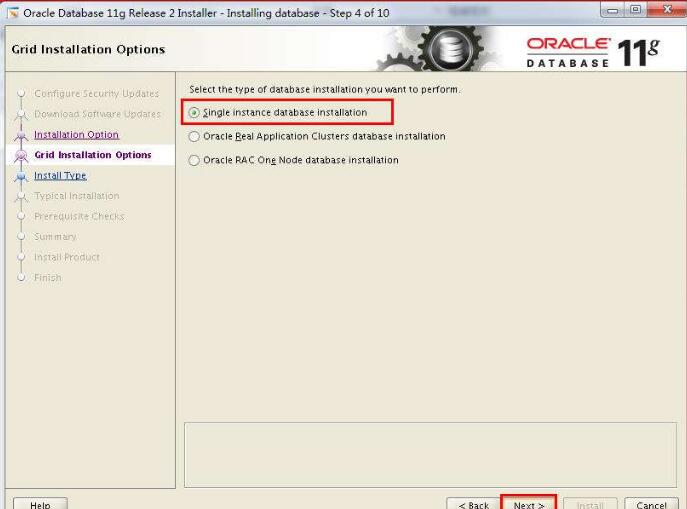Viewport: 687px width, 509px height.
Task: Click the Summary step text
Action: [x=55, y=237]
